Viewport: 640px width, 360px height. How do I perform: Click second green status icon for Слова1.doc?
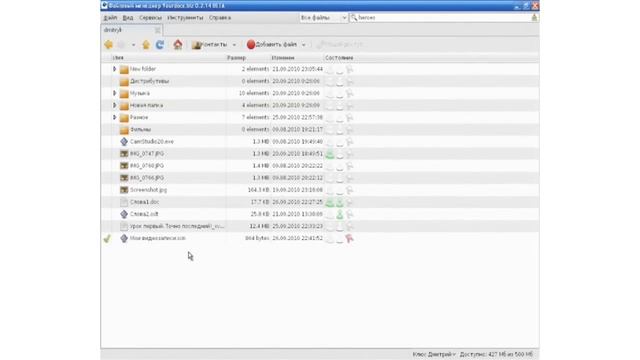pos(340,202)
